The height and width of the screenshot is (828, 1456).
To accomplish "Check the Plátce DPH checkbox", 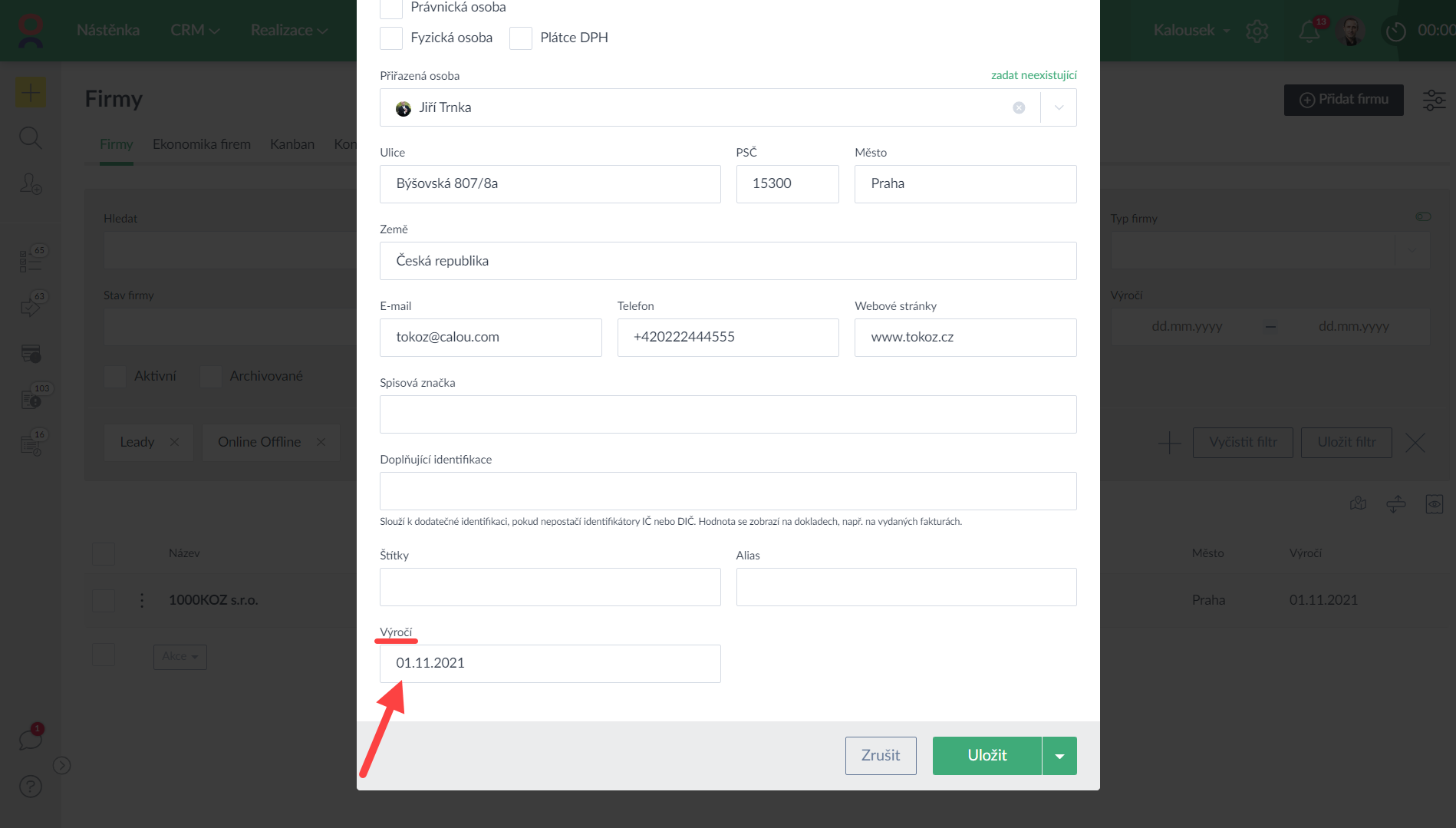I will tap(521, 38).
